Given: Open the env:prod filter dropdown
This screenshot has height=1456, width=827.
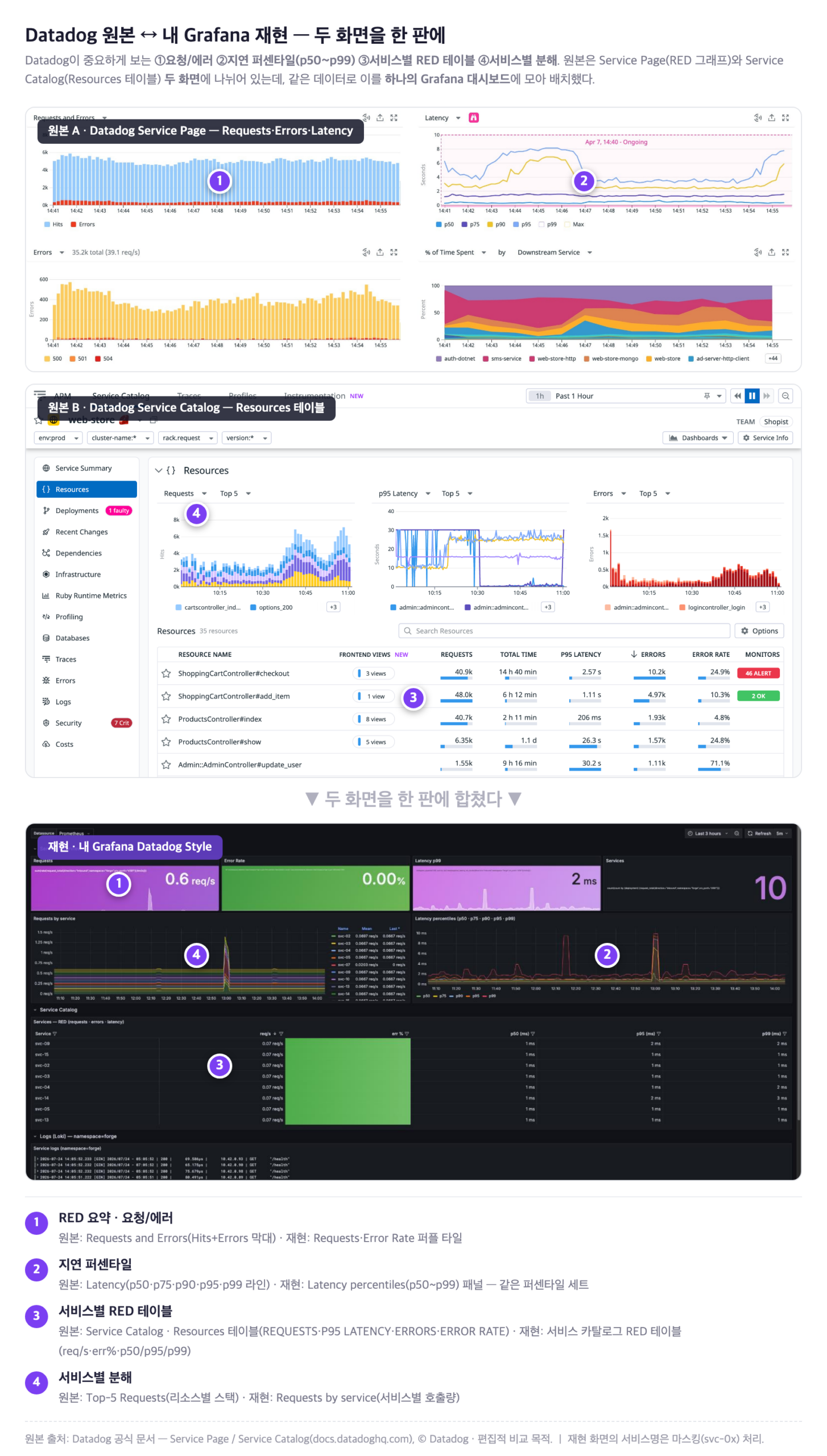Looking at the screenshot, I should pyautogui.click(x=58, y=437).
